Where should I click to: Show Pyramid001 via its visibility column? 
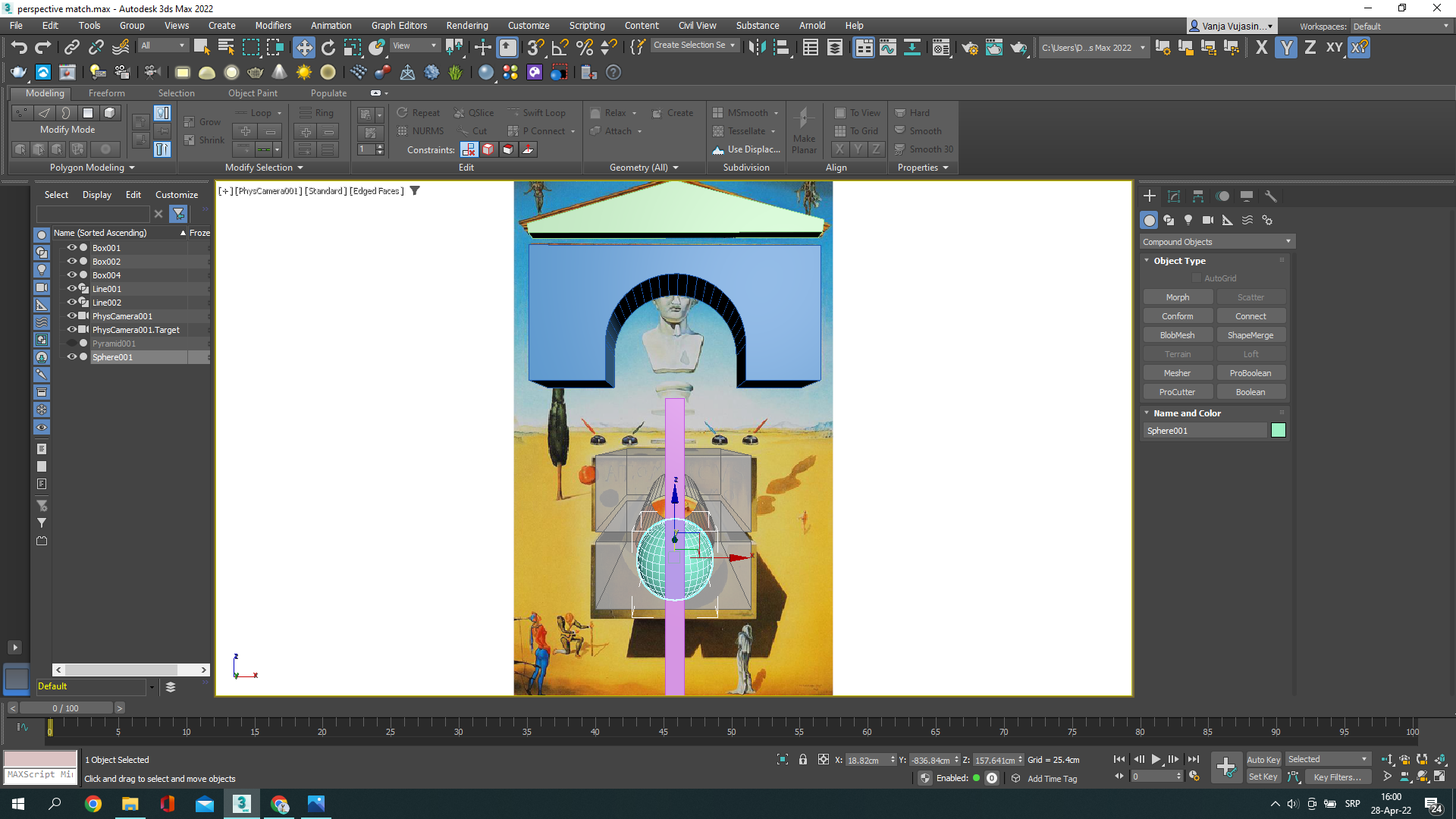point(72,344)
